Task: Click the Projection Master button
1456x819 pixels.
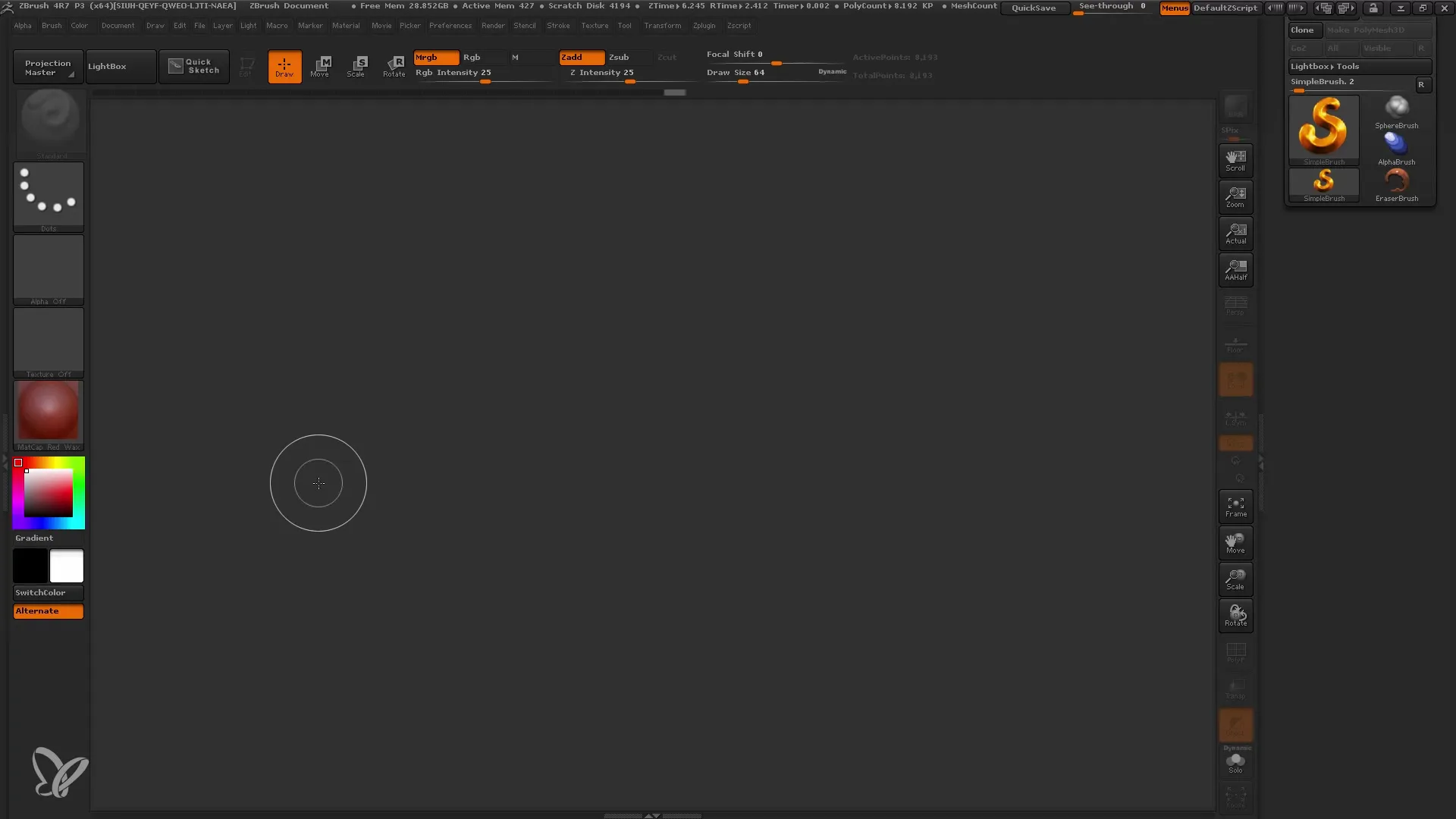Action: tap(46, 66)
